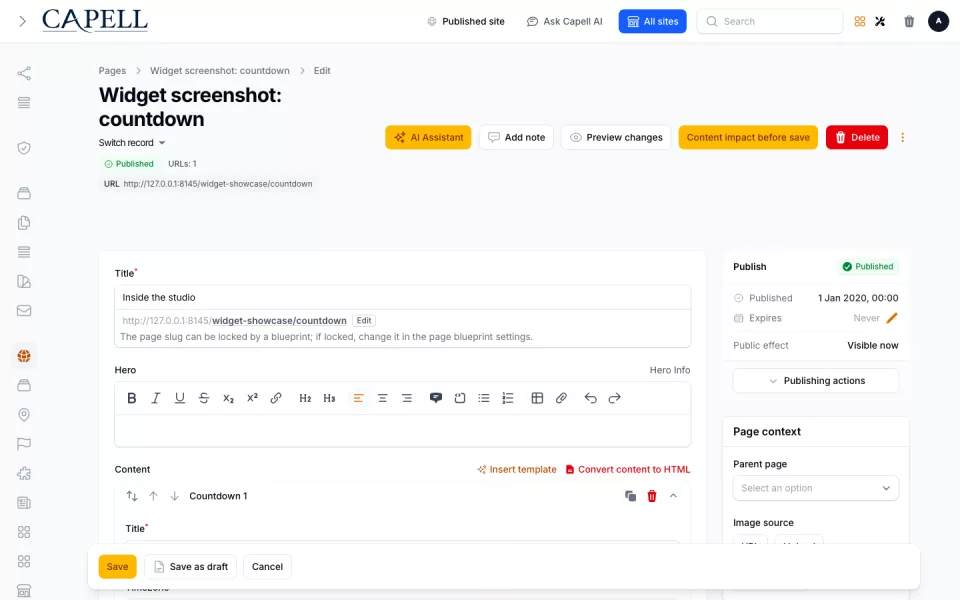960x600 pixels.
Task: Open more actions kebab menu
Action: tap(902, 138)
